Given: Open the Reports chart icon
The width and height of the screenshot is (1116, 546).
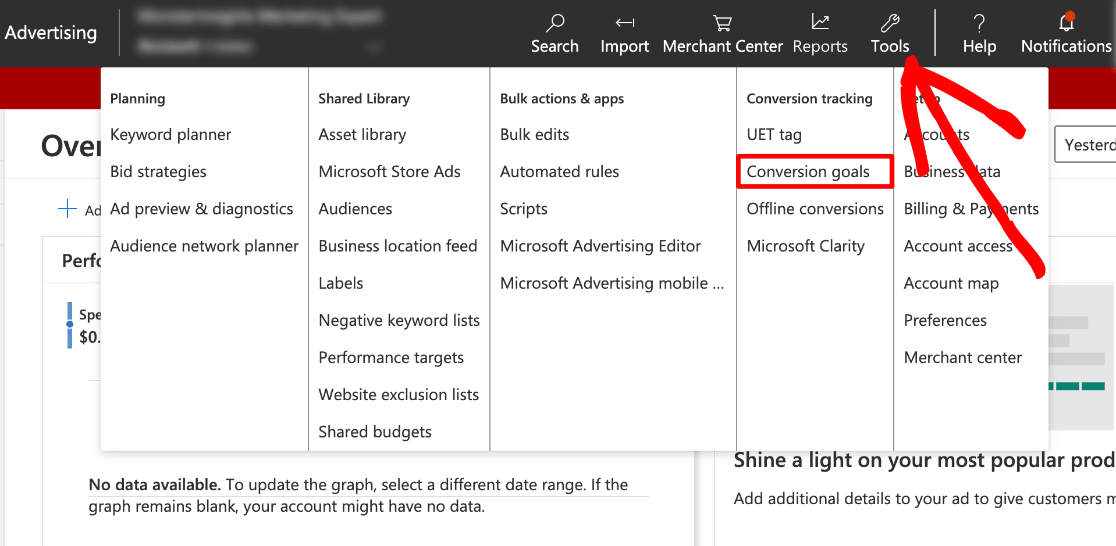Looking at the screenshot, I should [820, 22].
